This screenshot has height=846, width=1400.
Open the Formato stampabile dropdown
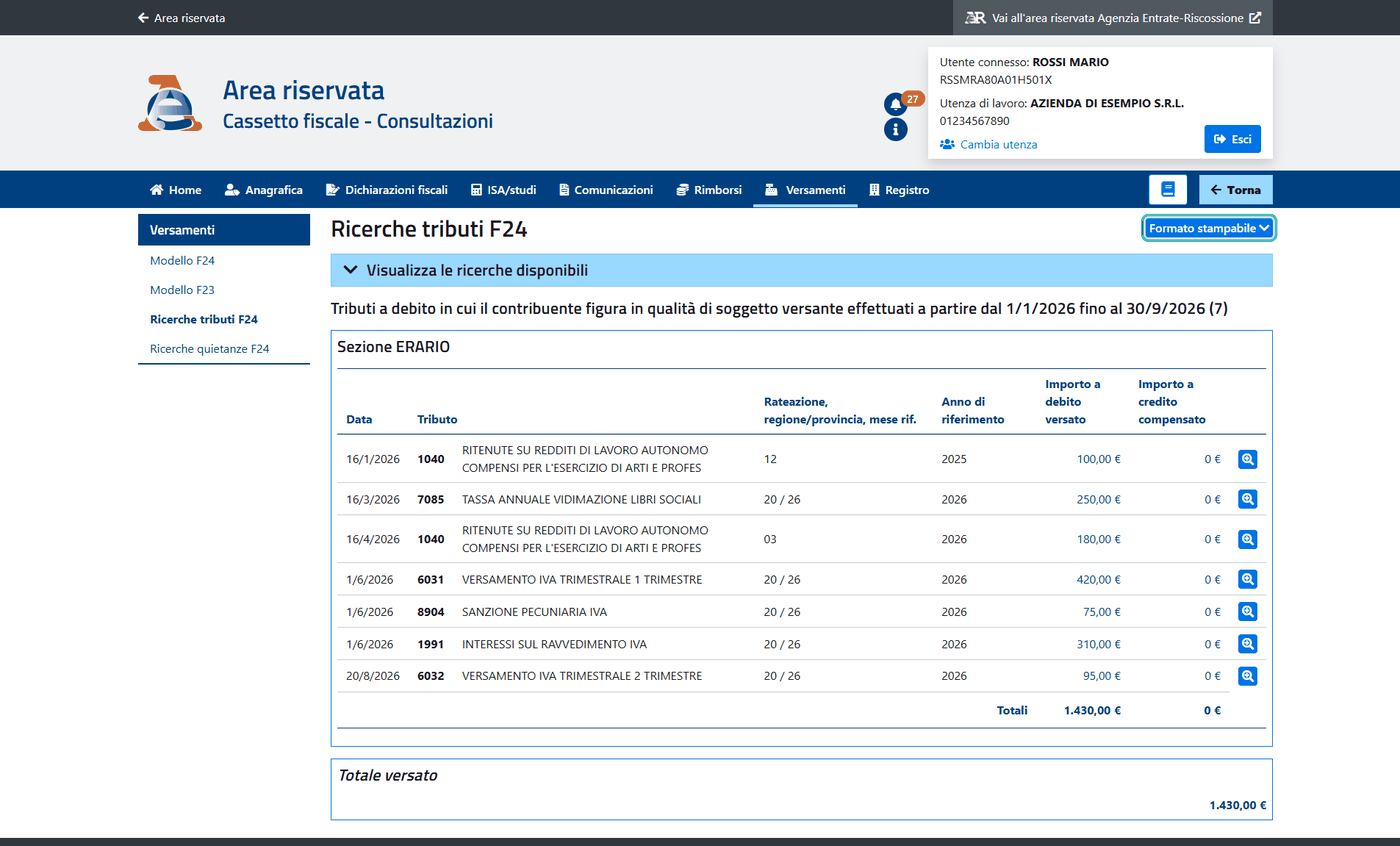pos(1208,228)
